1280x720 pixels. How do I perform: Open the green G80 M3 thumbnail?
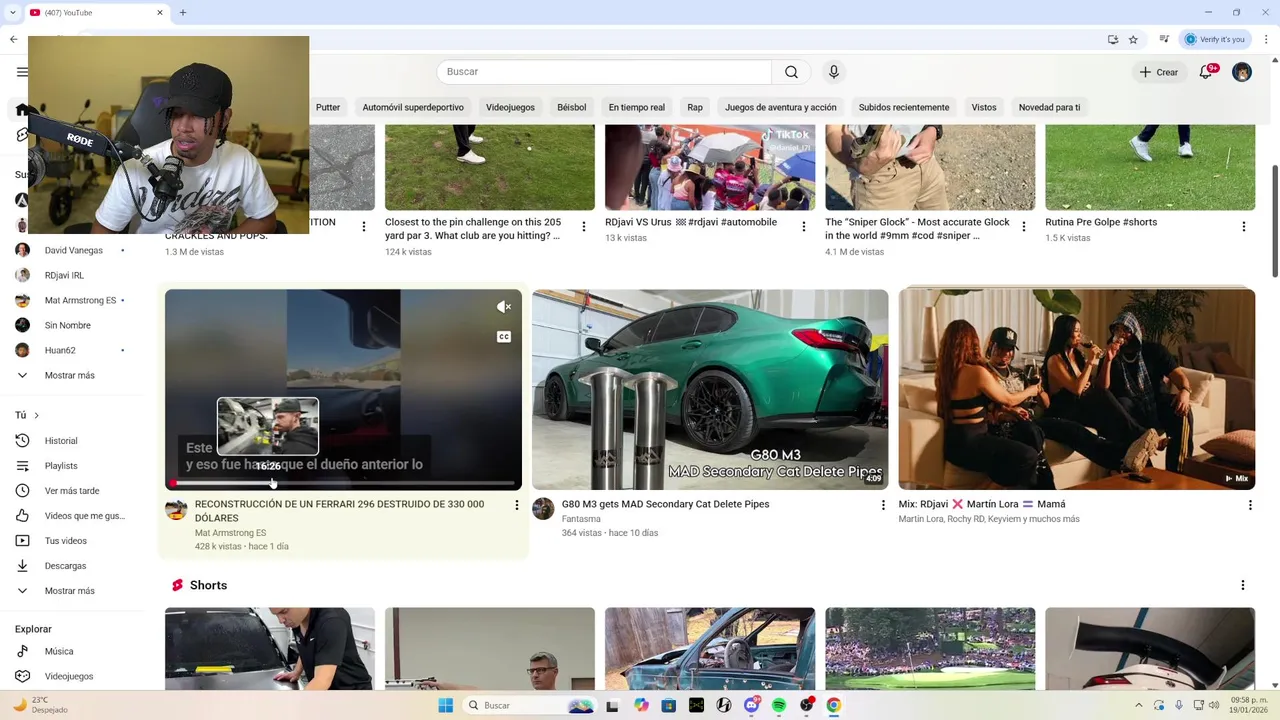[x=710, y=389]
